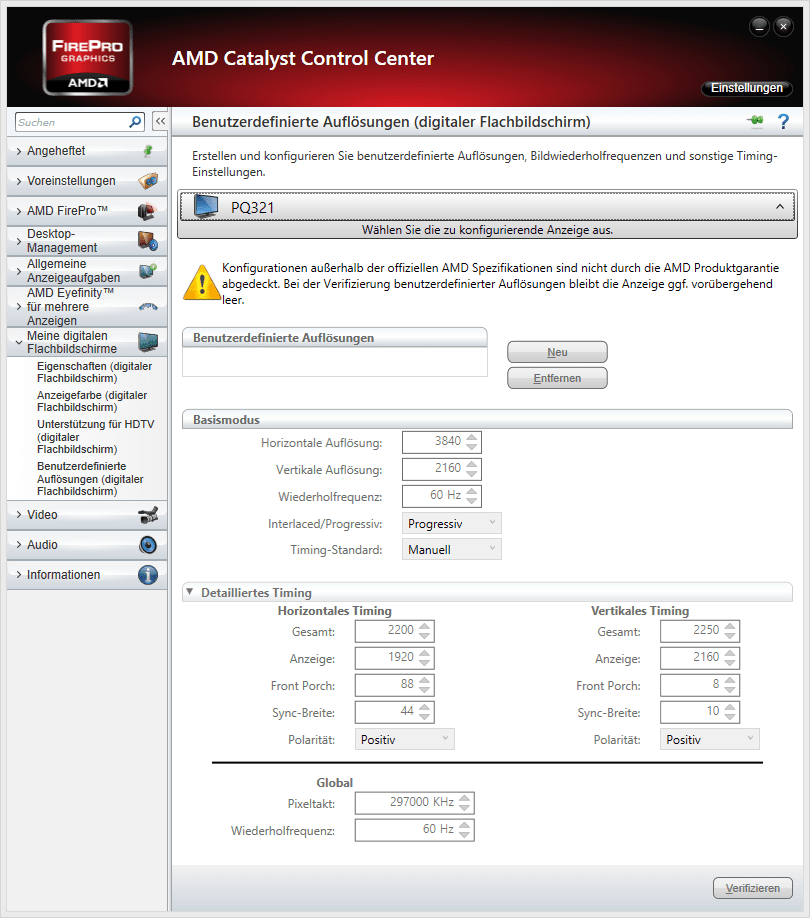Expand the Desktop-Management section
The image size is (810, 918).
click(x=19, y=241)
